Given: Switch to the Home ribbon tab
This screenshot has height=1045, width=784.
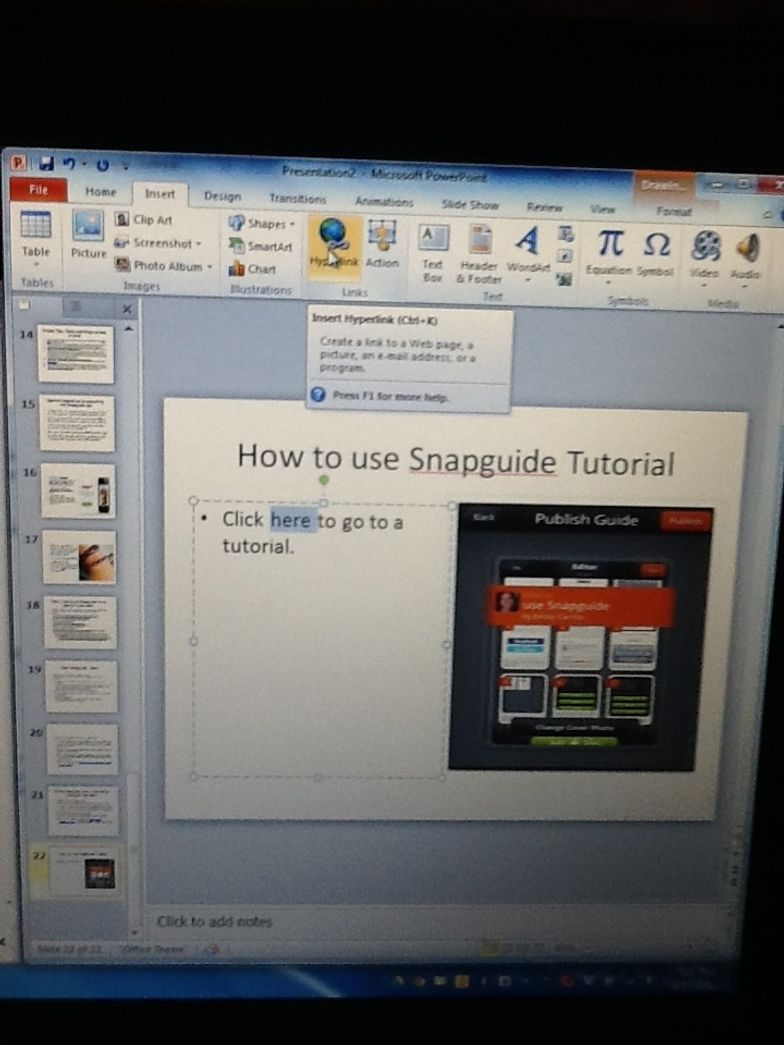Looking at the screenshot, I should 101,192.
